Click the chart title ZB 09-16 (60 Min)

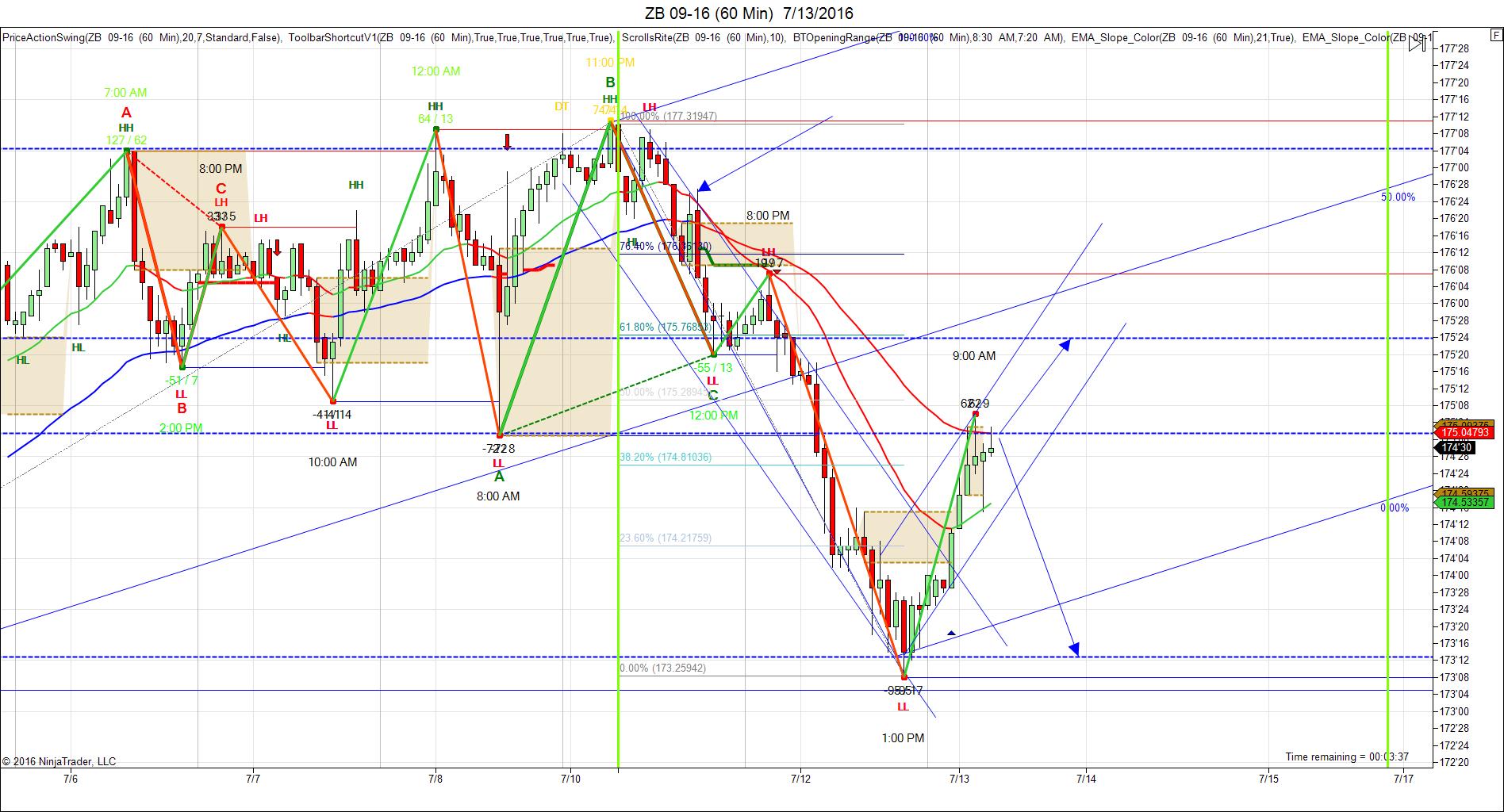pyautogui.click(x=708, y=13)
